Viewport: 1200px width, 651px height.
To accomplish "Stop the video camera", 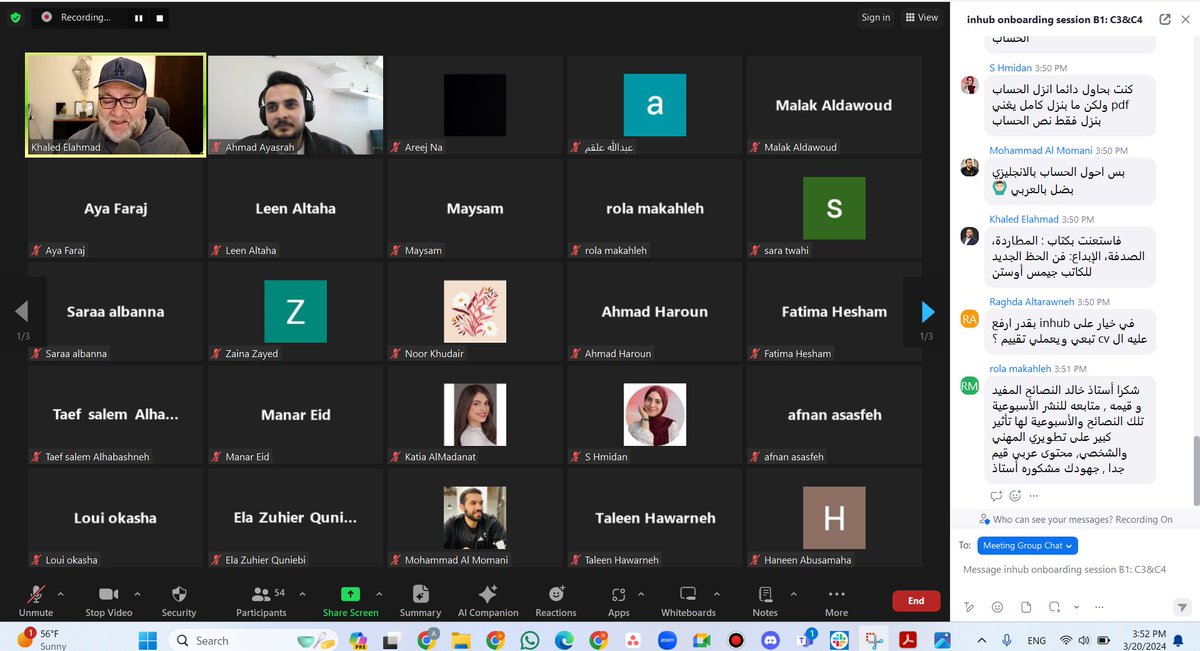I will pyautogui.click(x=108, y=600).
